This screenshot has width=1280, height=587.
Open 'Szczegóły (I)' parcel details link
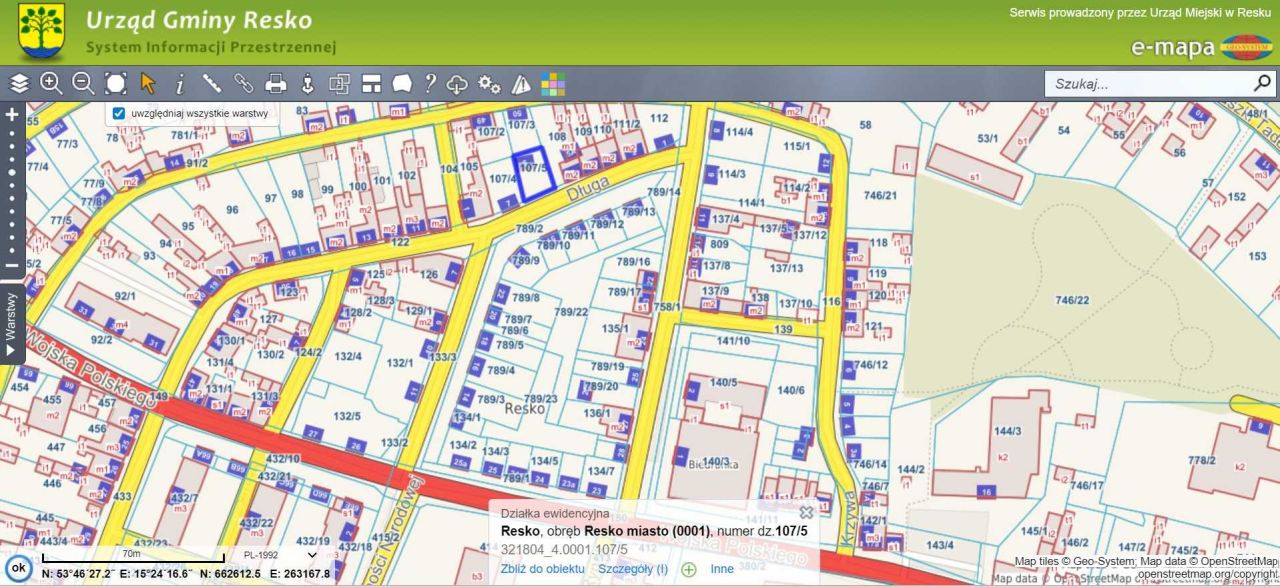click(632, 569)
